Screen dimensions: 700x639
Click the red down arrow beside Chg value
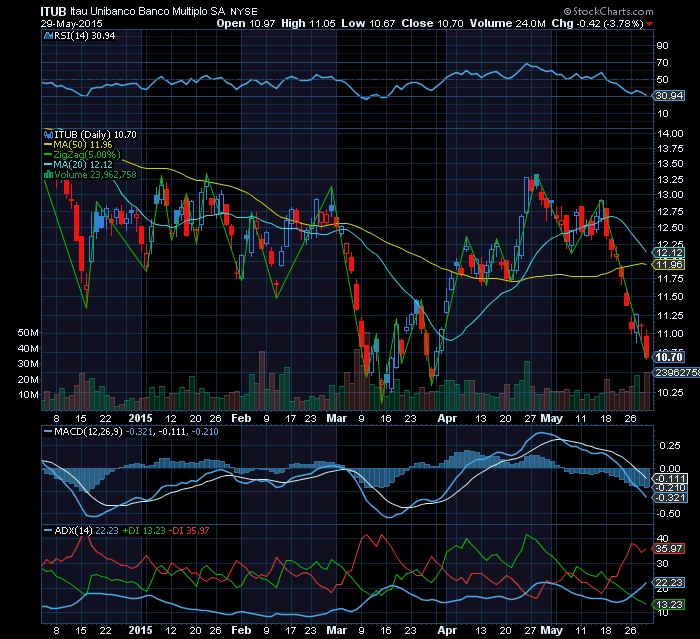[x=650, y=24]
